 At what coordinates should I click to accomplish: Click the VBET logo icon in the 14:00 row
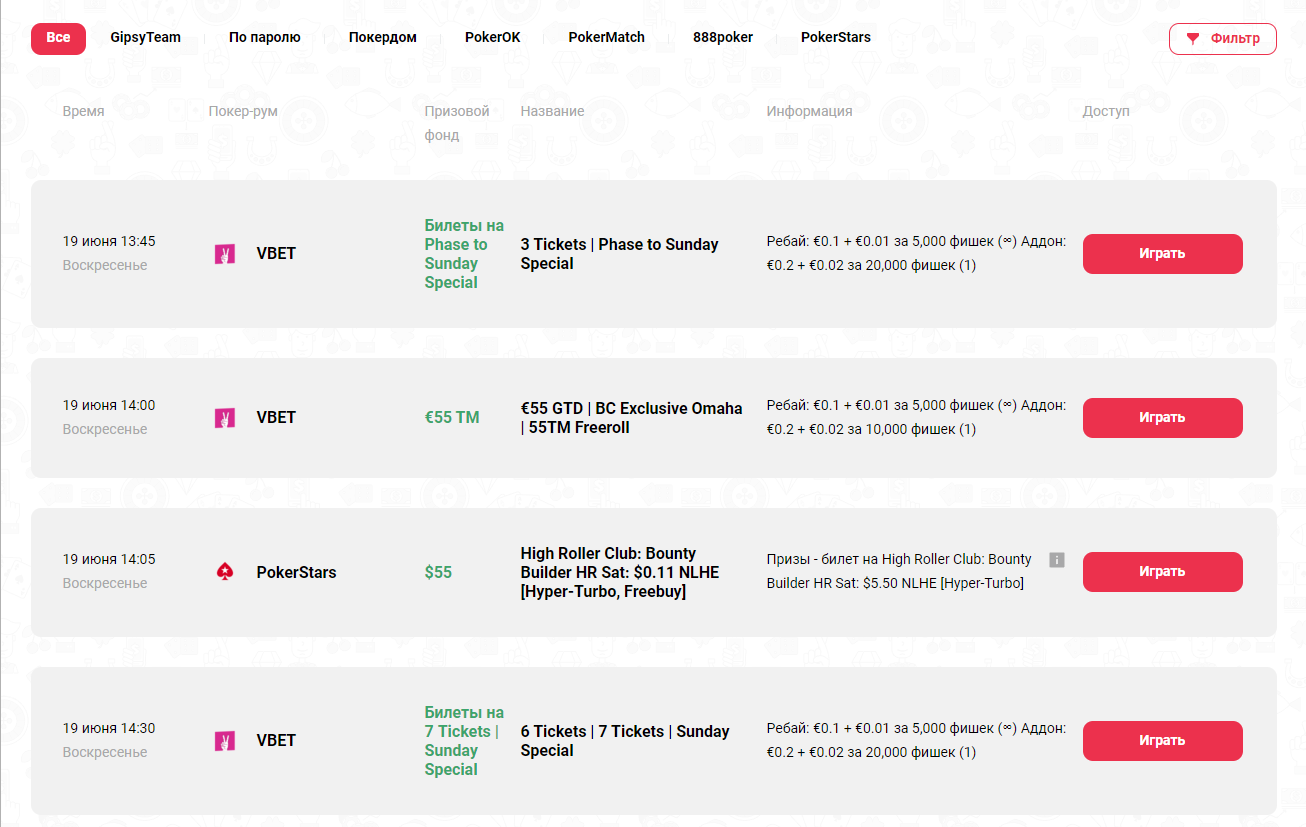click(225, 418)
